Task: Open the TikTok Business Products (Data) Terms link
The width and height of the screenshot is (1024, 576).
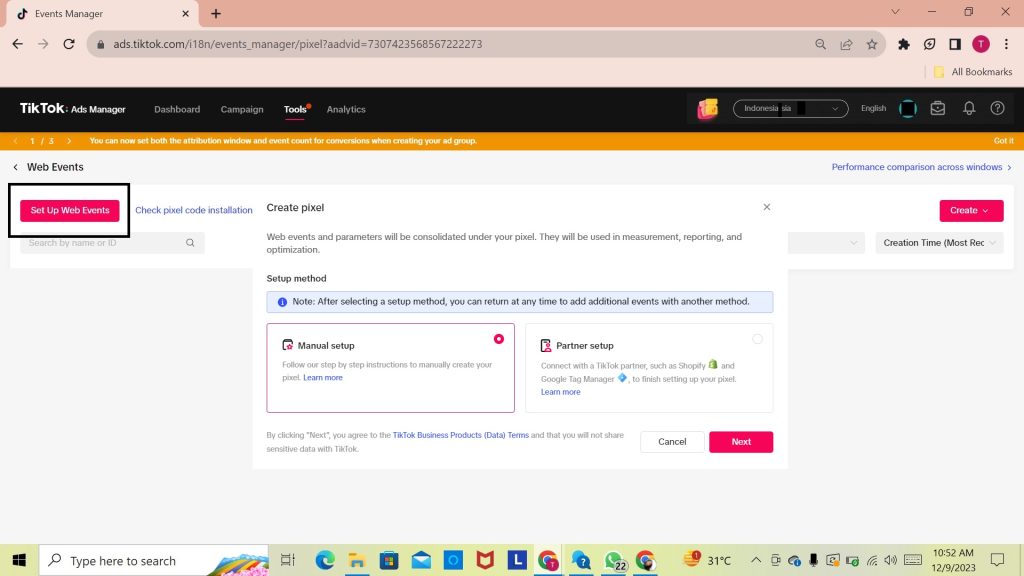Action: 460,435
